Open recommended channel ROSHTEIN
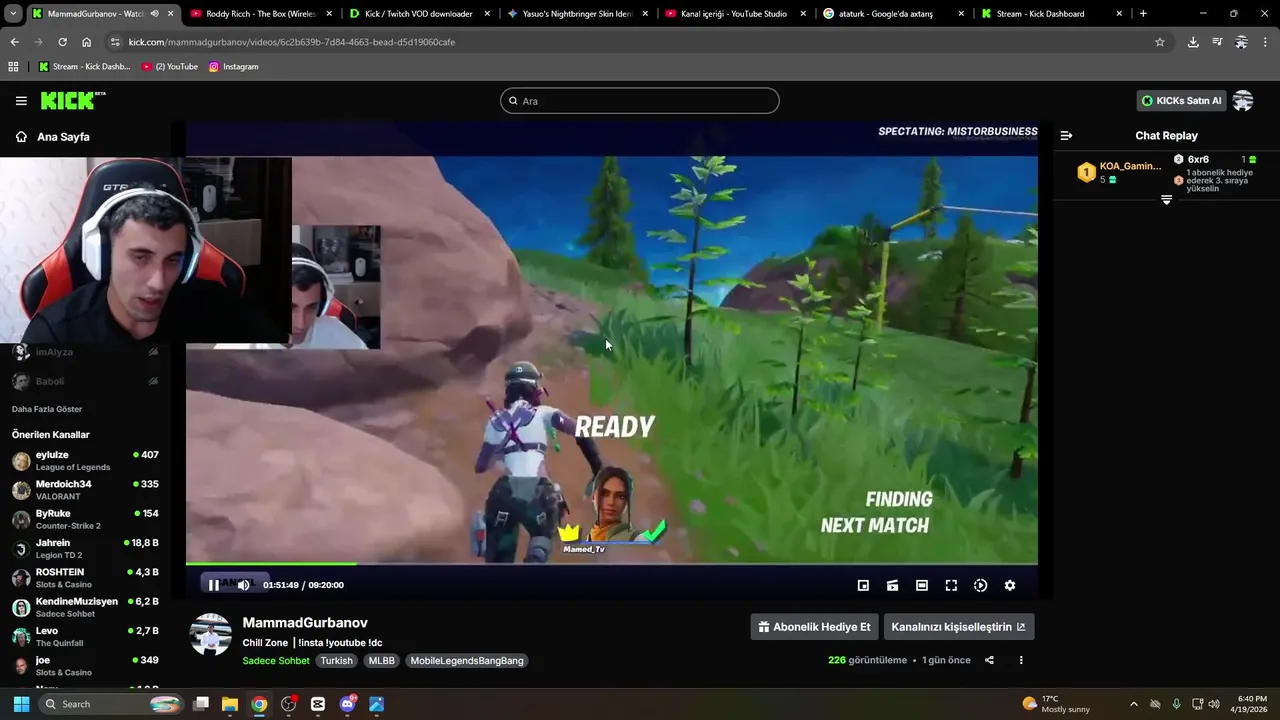1280x720 pixels. point(85,578)
